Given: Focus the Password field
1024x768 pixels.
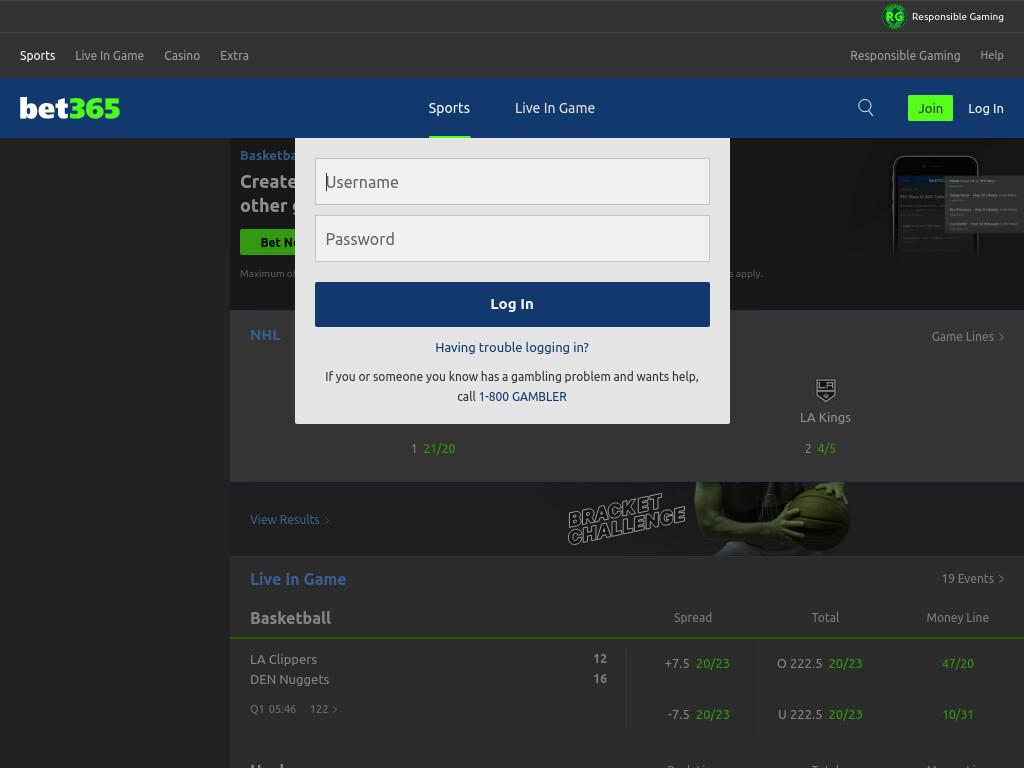Looking at the screenshot, I should [512, 238].
